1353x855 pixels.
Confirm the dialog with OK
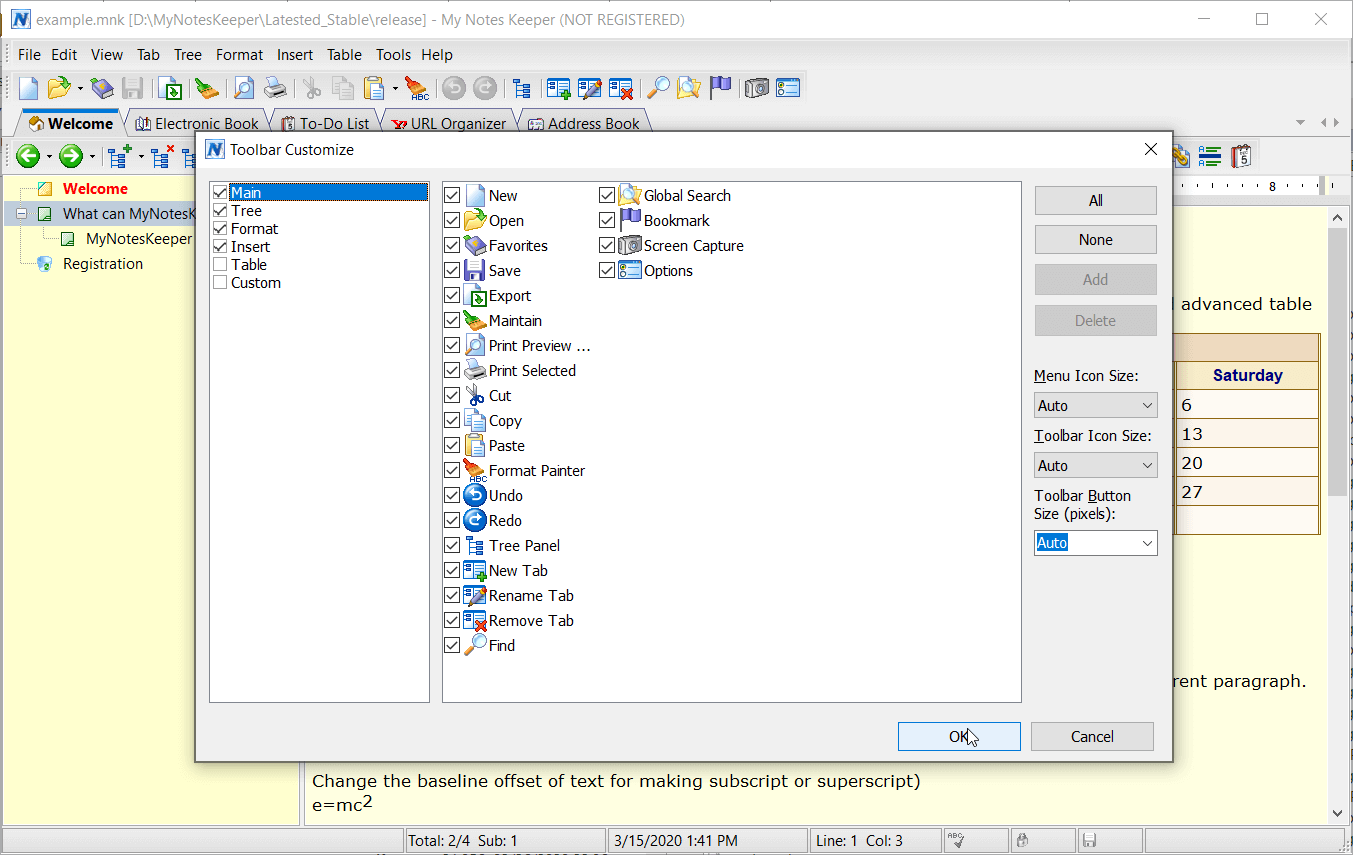coord(959,737)
